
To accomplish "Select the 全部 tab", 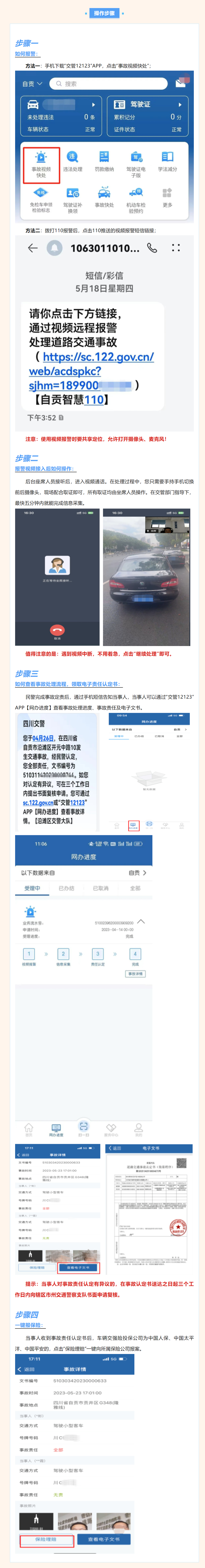I will coord(135,888).
